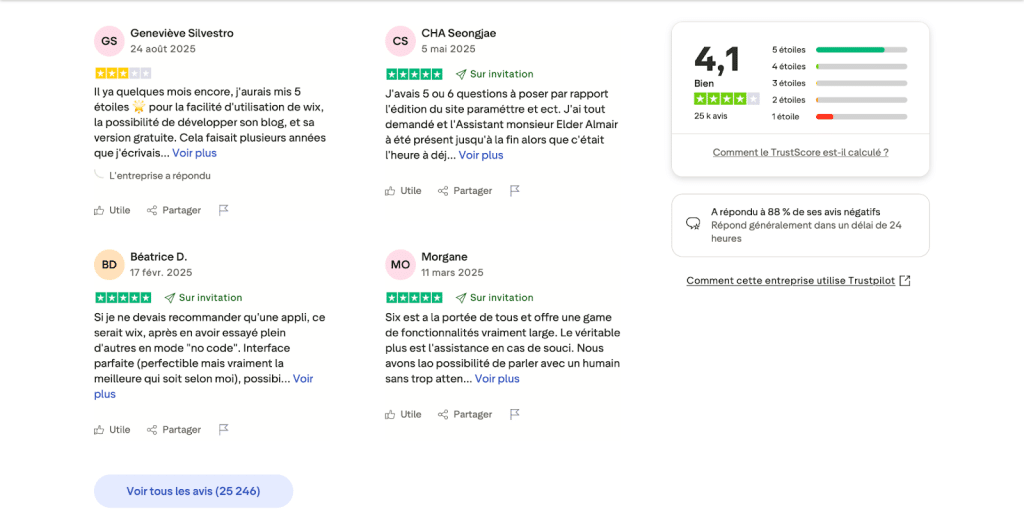
Task: Expand Morgane's review with Voir plus
Action: point(497,379)
